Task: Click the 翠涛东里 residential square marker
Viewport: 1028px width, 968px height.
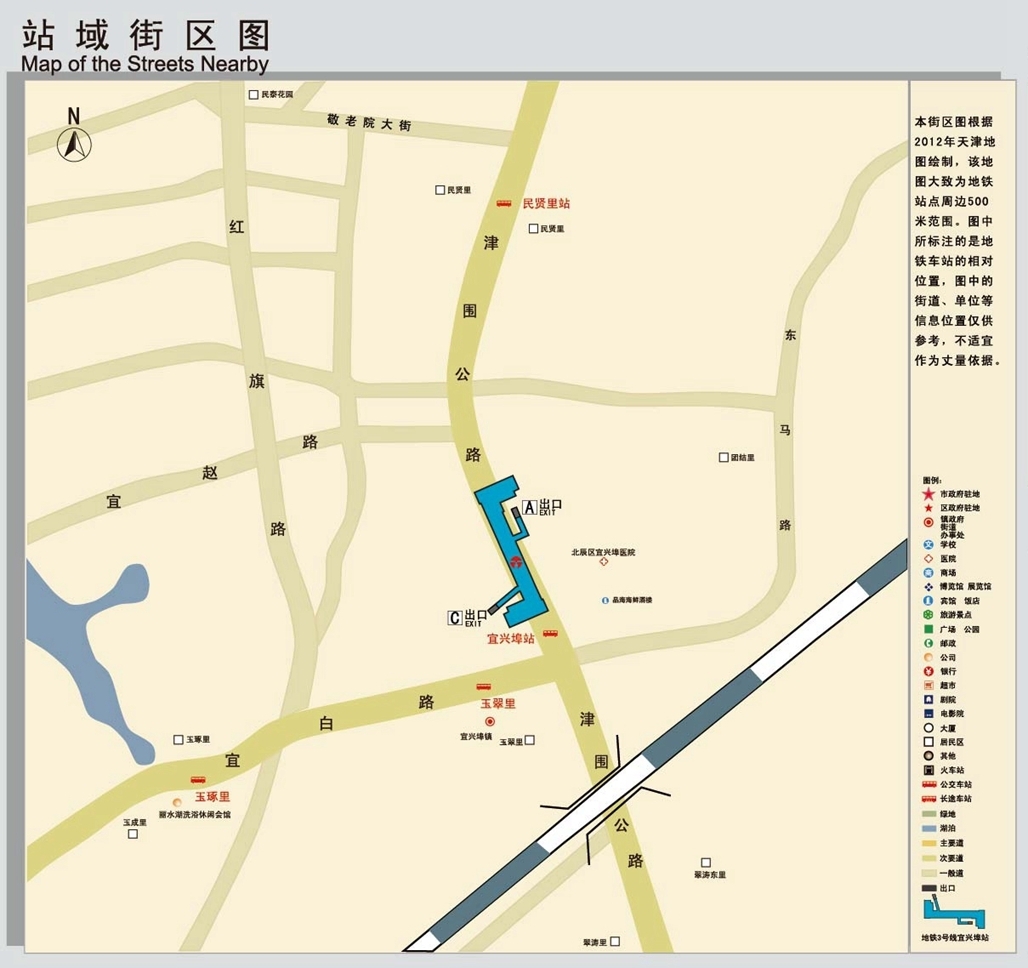Action: click(x=705, y=862)
